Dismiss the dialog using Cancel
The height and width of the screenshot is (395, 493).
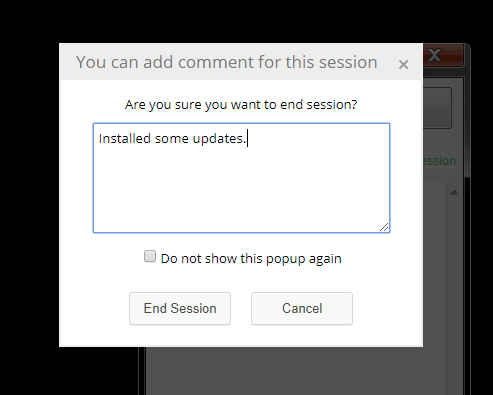tap(302, 308)
